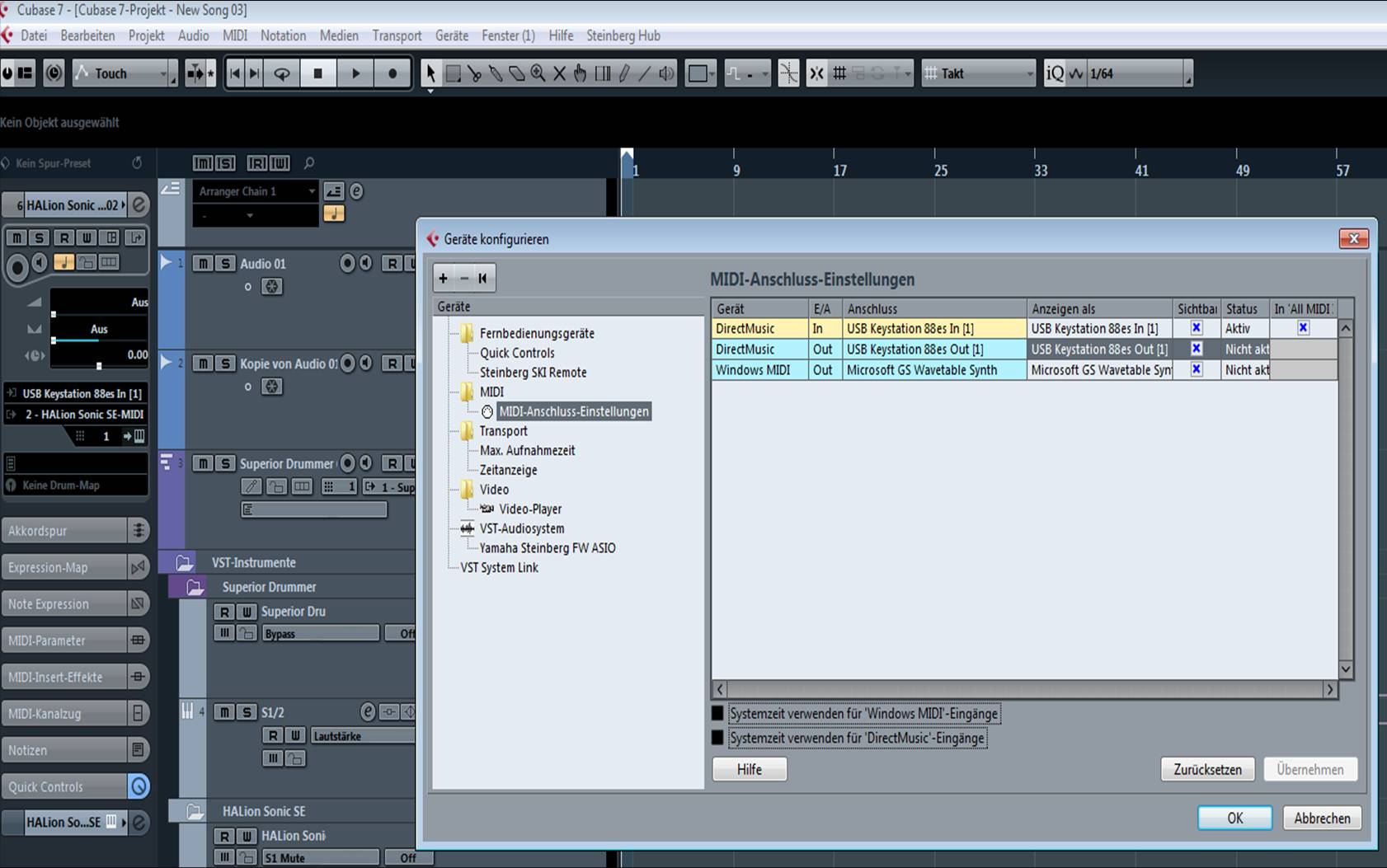1387x868 pixels.
Task: Open the 1/64 quantize preset dropdown
Action: [x=1139, y=73]
